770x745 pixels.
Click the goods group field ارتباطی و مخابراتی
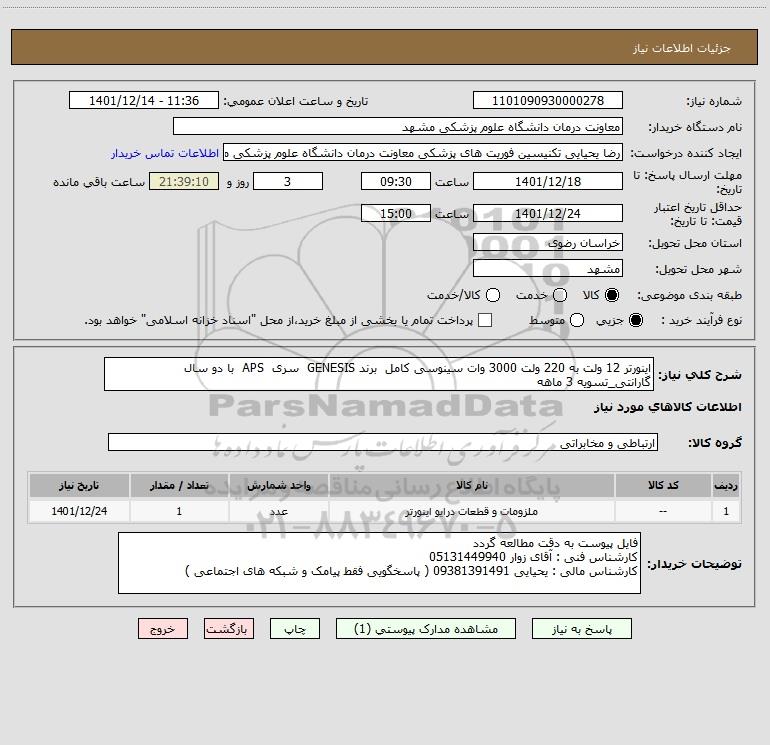click(383, 442)
